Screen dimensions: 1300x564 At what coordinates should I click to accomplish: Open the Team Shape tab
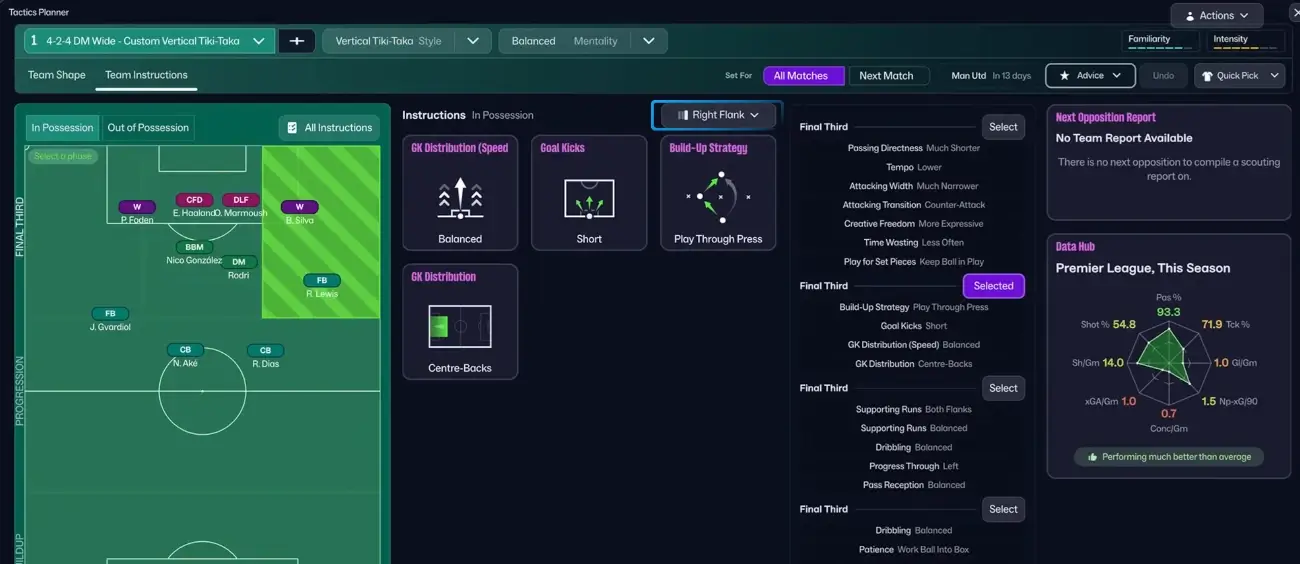point(57,75)
